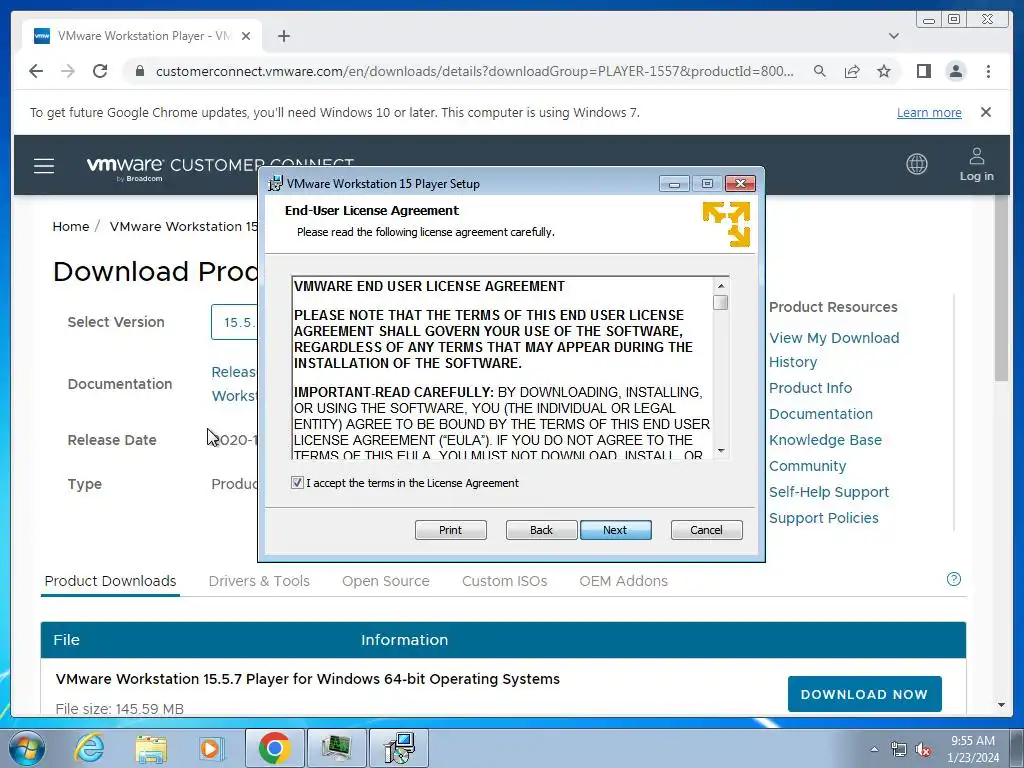
Task: Switch to the Custom ISOs tab
Action: click(504, 581)
